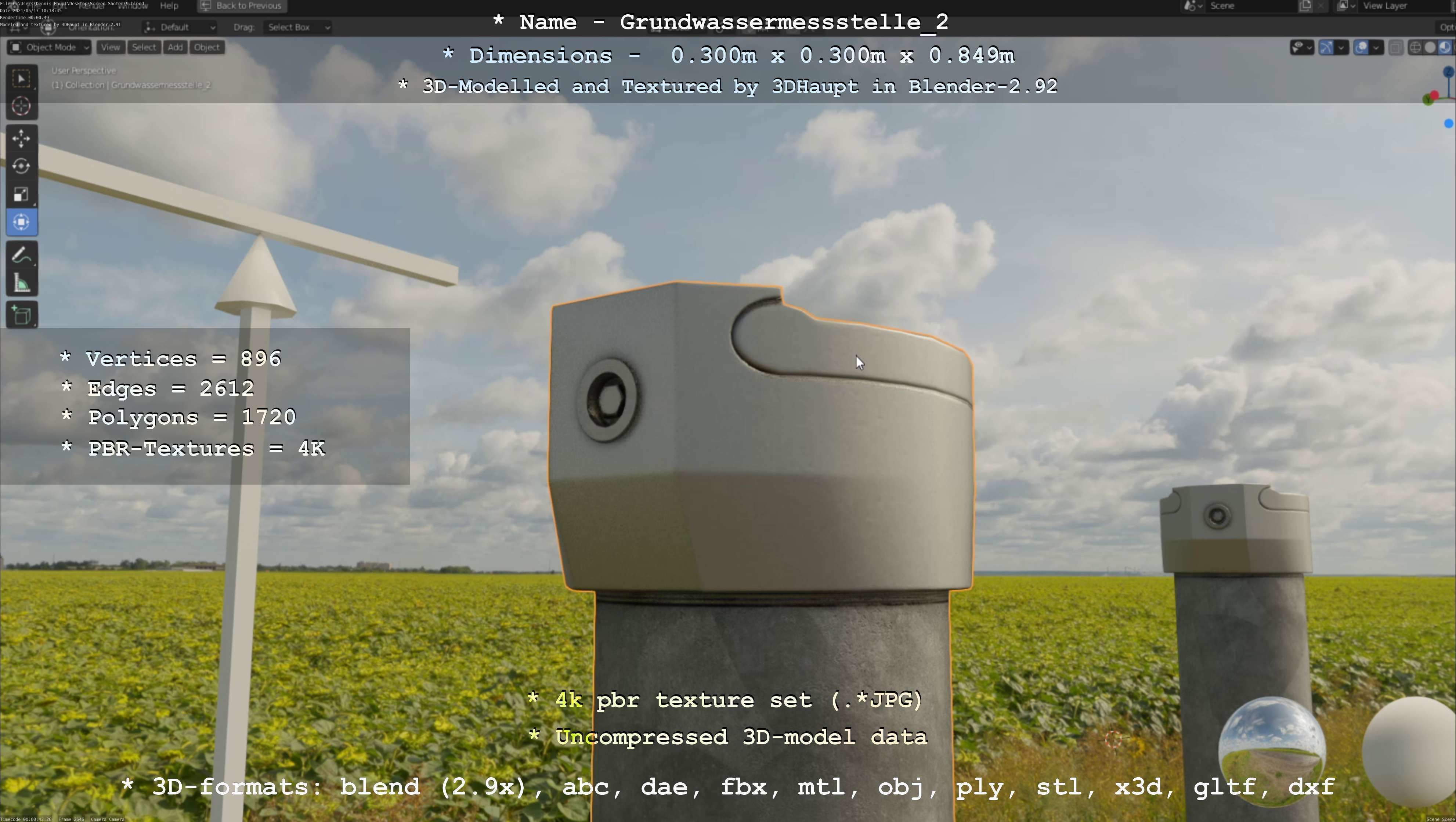The width and height of the screenshot is (1456, 822).
Task: Select the Add Cube tool
Action: [21, 315]
